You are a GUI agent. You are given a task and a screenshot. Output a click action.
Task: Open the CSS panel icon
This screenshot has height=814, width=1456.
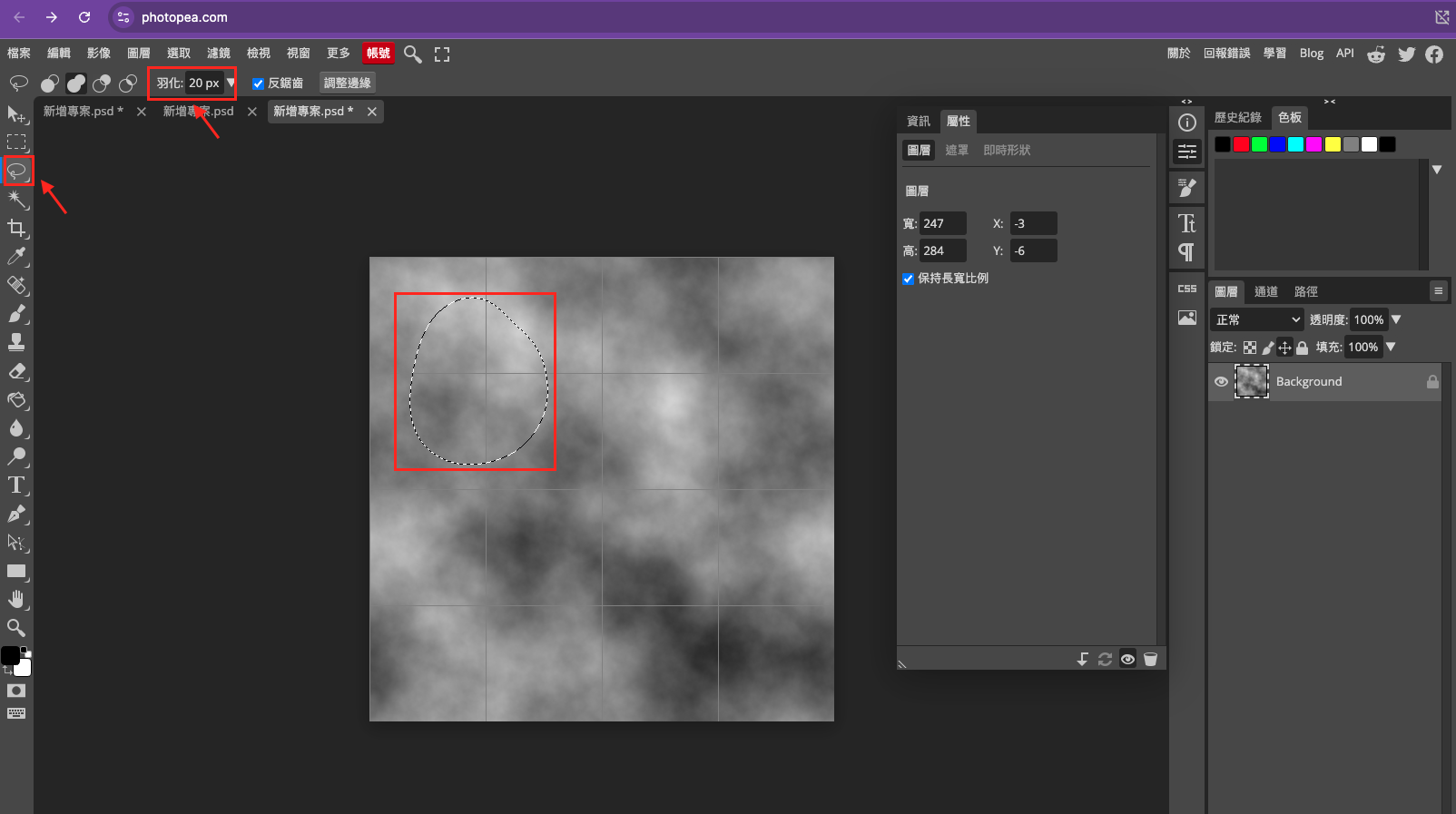click(x=1187, y=289)
